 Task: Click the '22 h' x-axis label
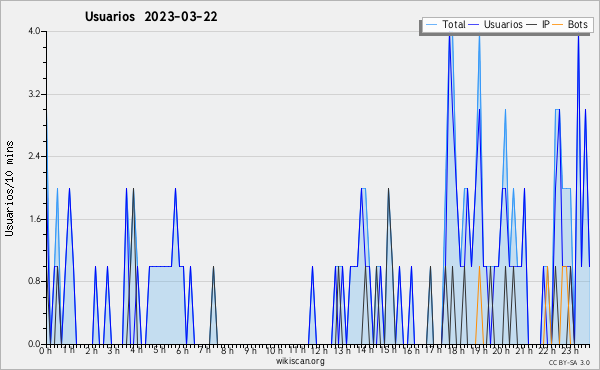(547, 351)
